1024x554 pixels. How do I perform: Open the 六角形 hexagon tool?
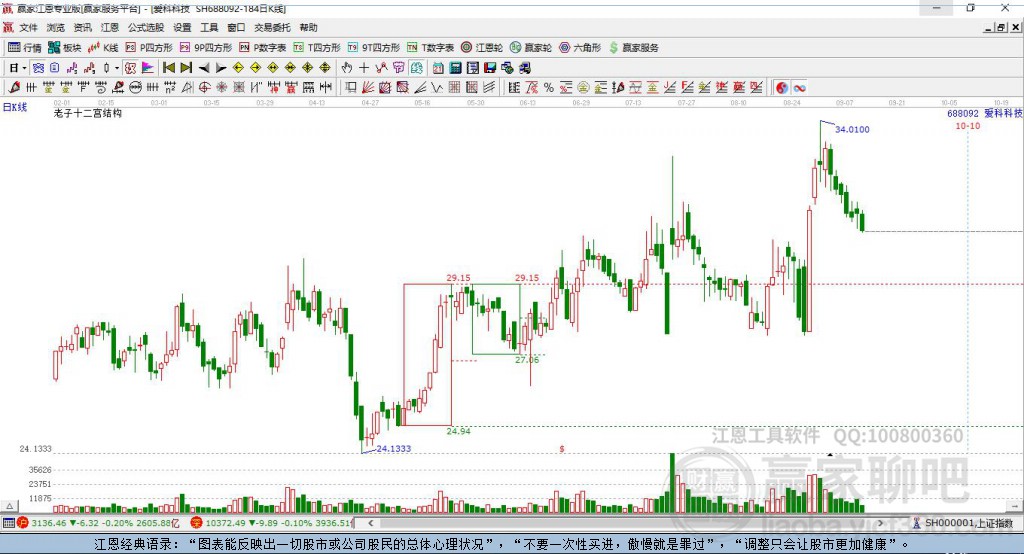pos(580,48)
